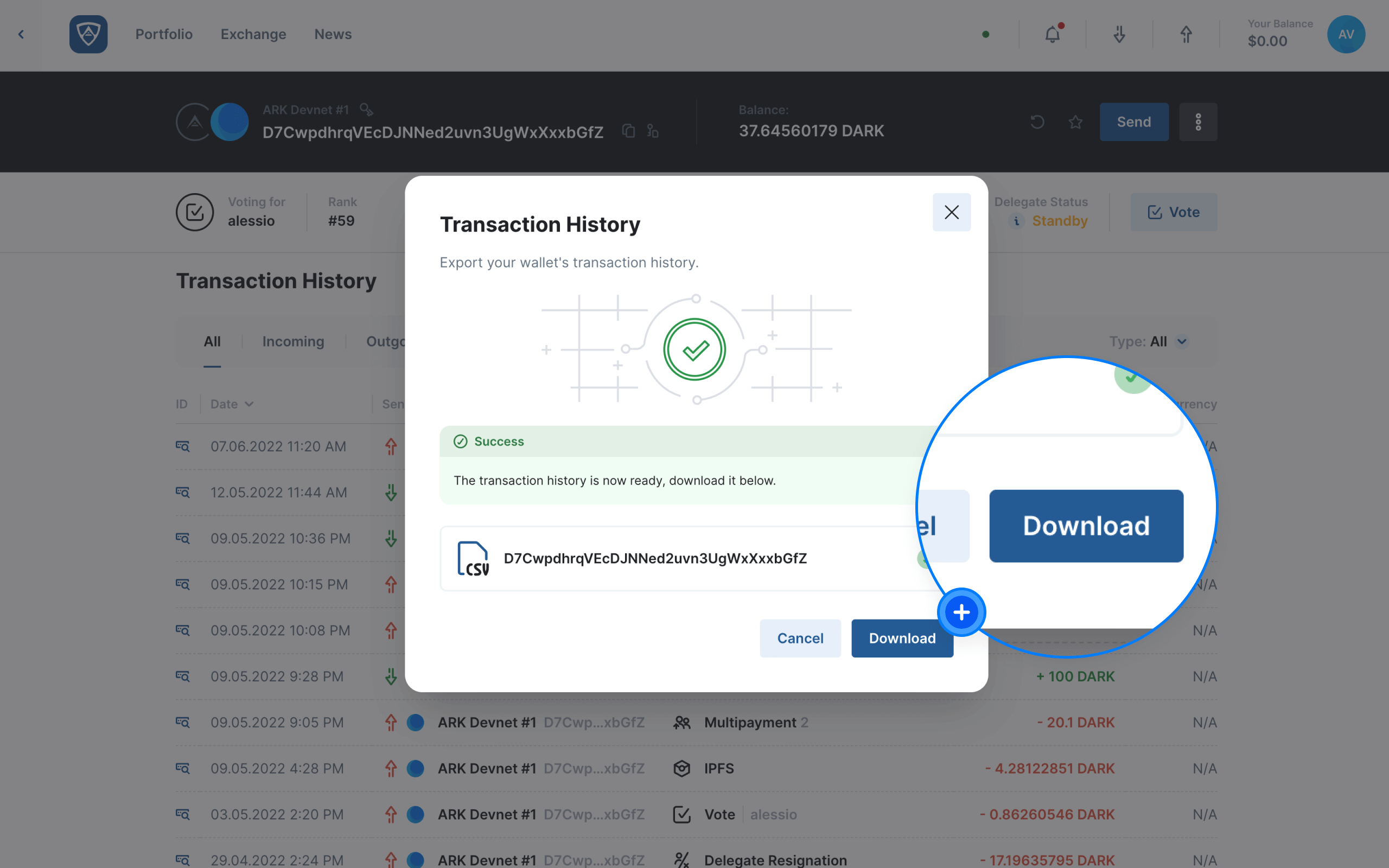This screenshot has height=868, width=1389.
Task: Click the copy public key icon
Action: 653,131
